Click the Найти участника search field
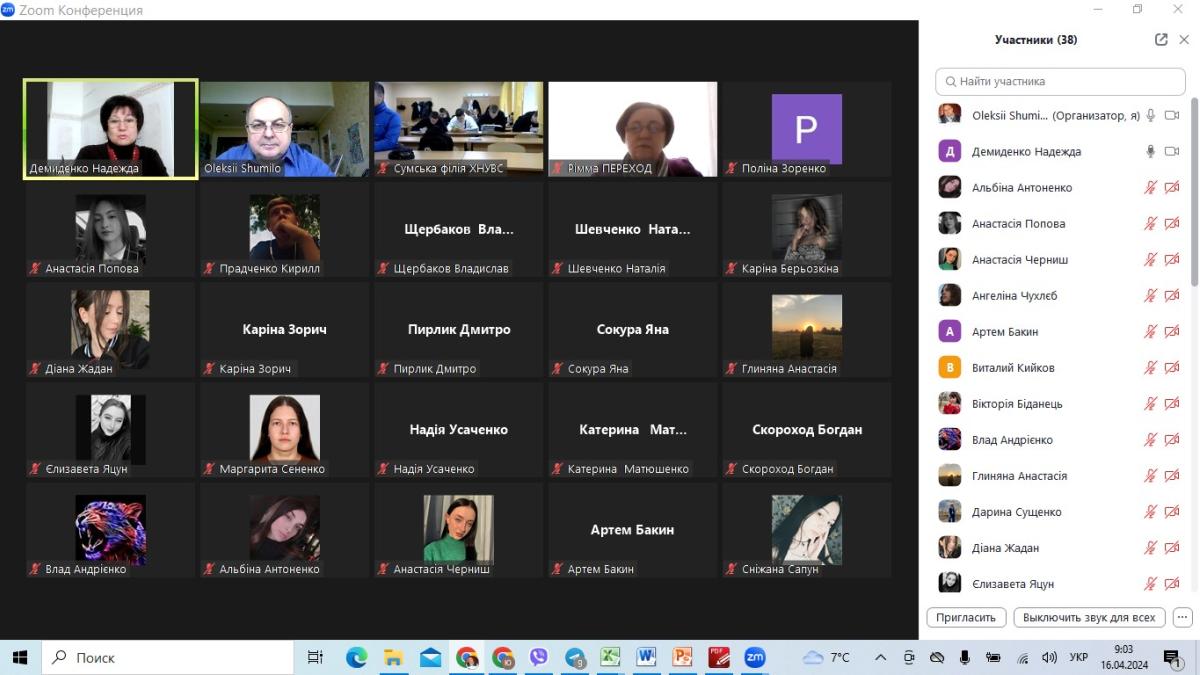The height and width of the screenshot is (675, 1200). (1060, 81)
